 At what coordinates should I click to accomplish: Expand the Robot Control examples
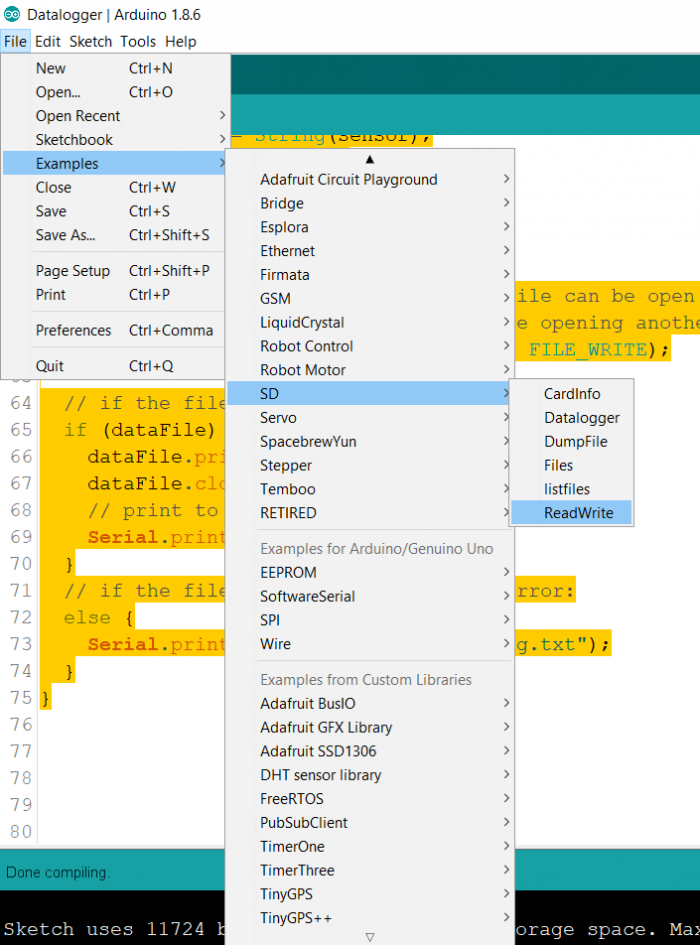point(370,346)
